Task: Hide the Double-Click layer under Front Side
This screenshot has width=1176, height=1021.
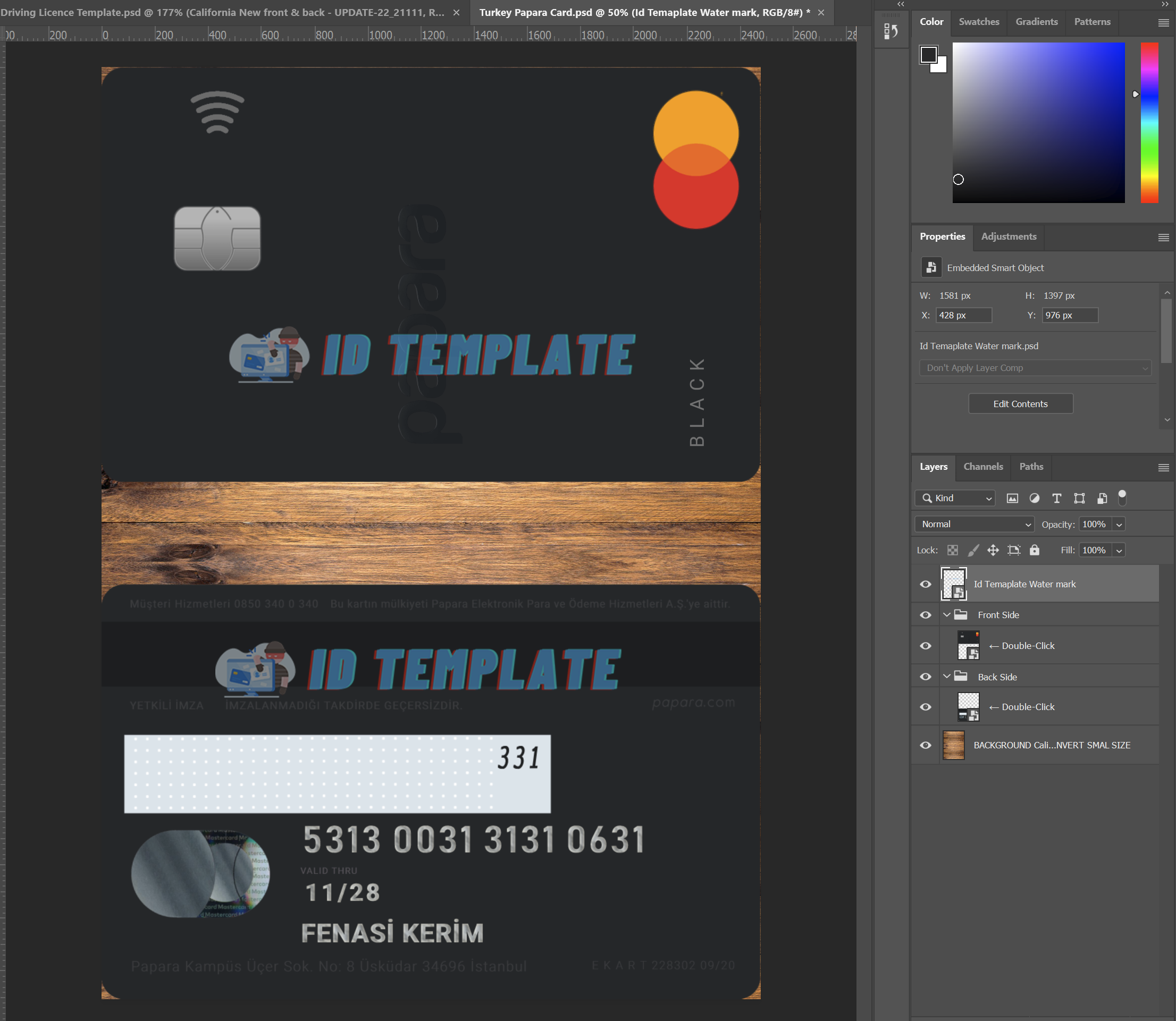Action: (x=925, y=646)
